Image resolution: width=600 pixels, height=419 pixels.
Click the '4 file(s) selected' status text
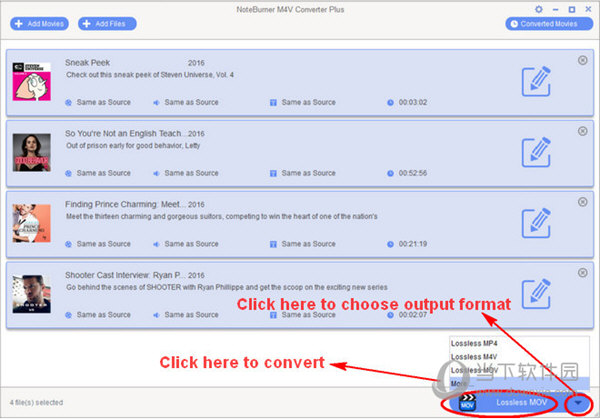(x=36, y=402)
